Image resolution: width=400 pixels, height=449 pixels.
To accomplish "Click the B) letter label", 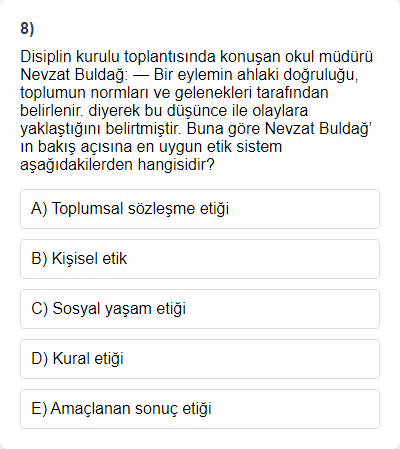I will (x=39, y=259).
